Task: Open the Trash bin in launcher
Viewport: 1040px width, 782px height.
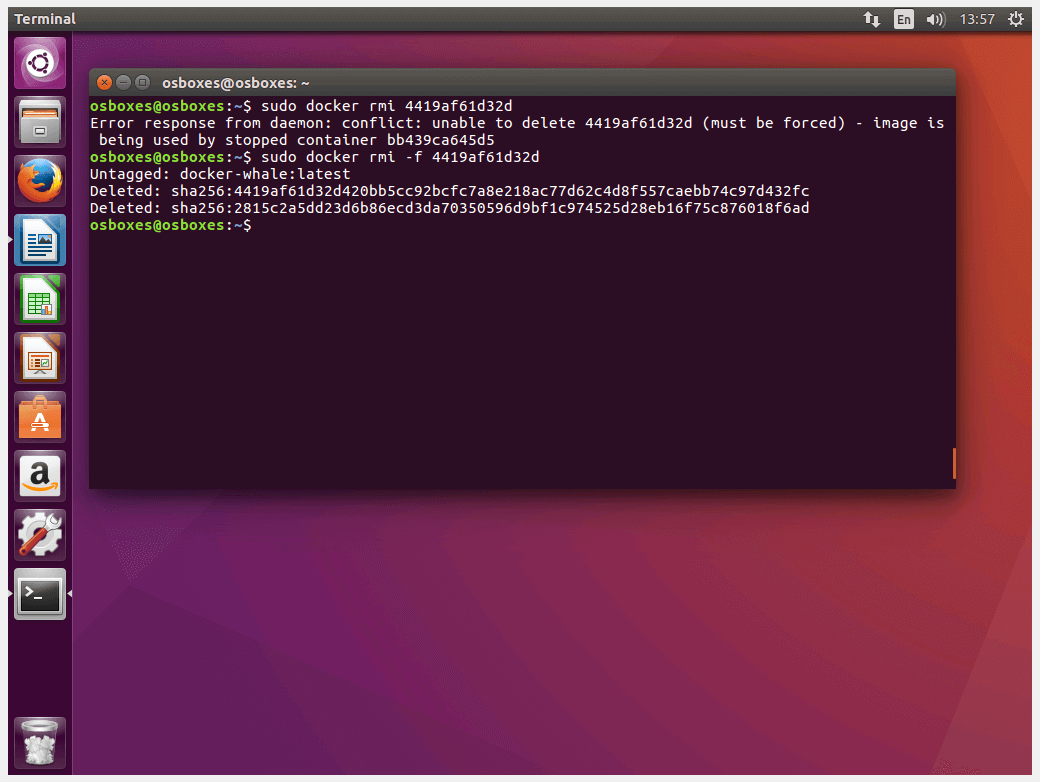Action: pyautogui.click(x=40, y=743)
